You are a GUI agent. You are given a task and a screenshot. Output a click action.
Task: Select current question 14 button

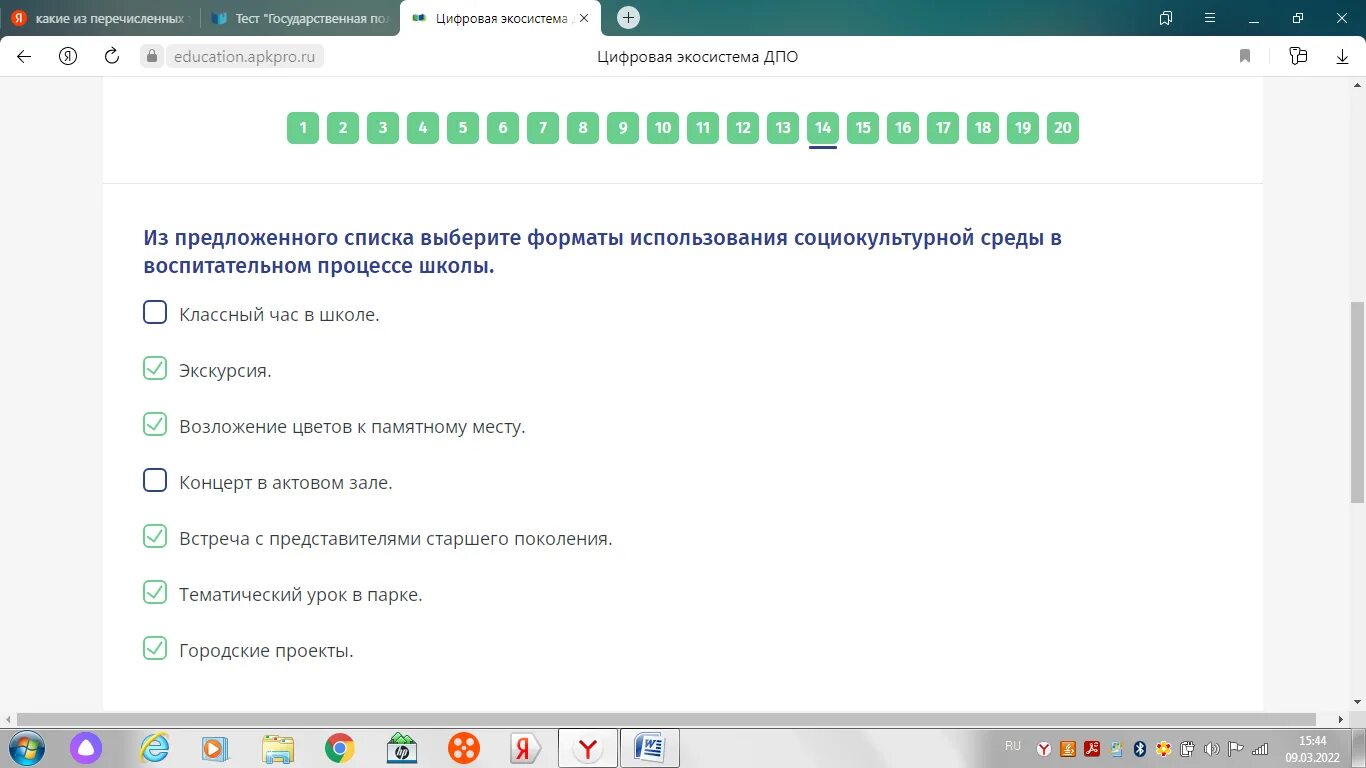click(x=823, y=128)
